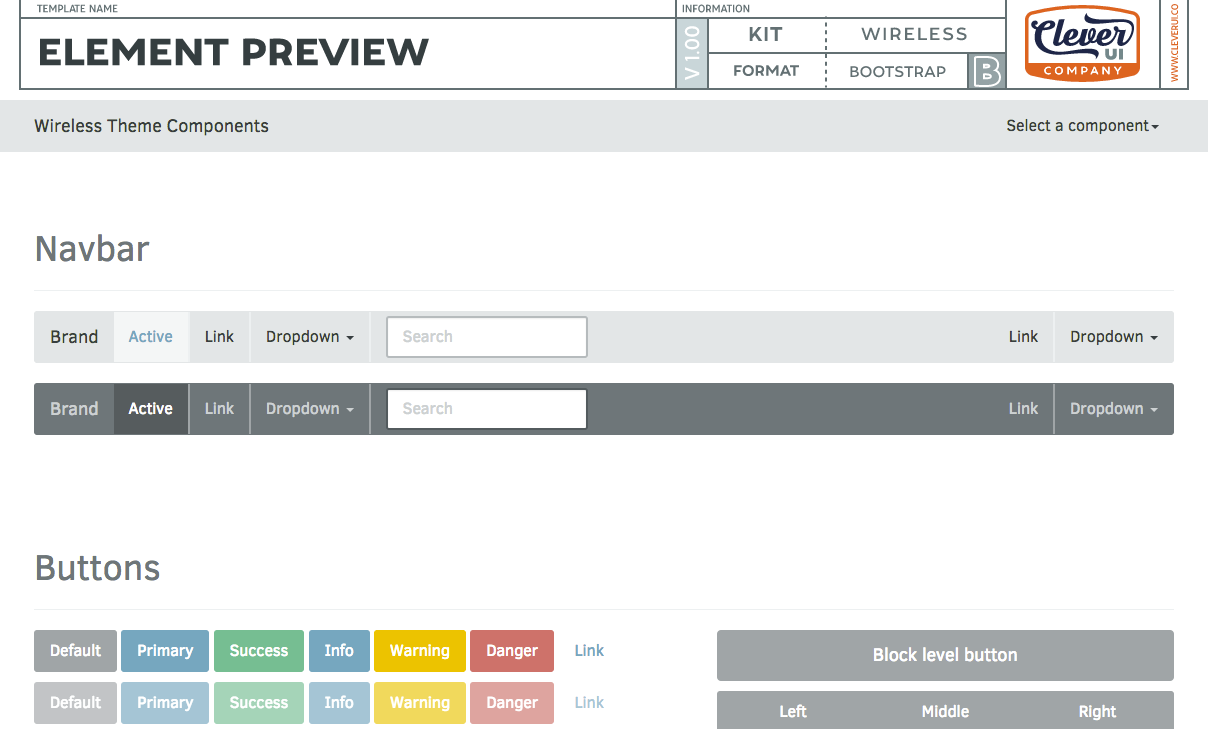Click the Search field in the light navbar
This screenshot has width=1208, height=729.
(486, 337)
